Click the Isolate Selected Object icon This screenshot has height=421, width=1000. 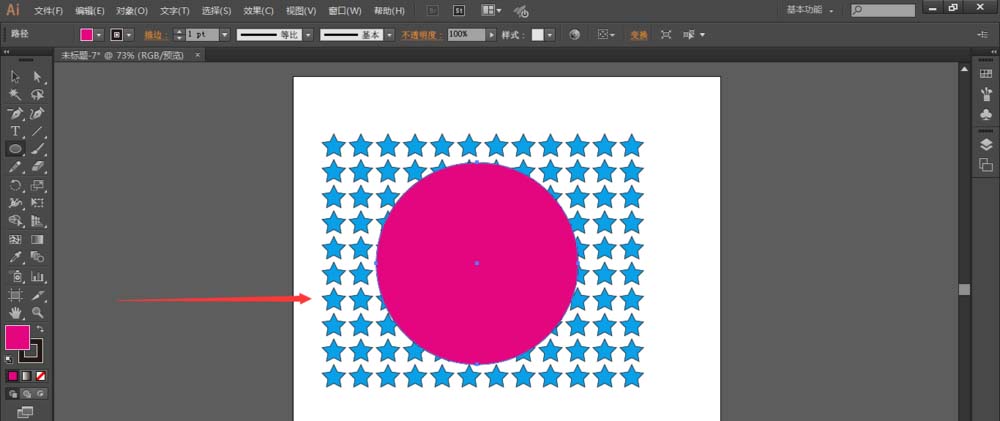[x=666, y=35]
